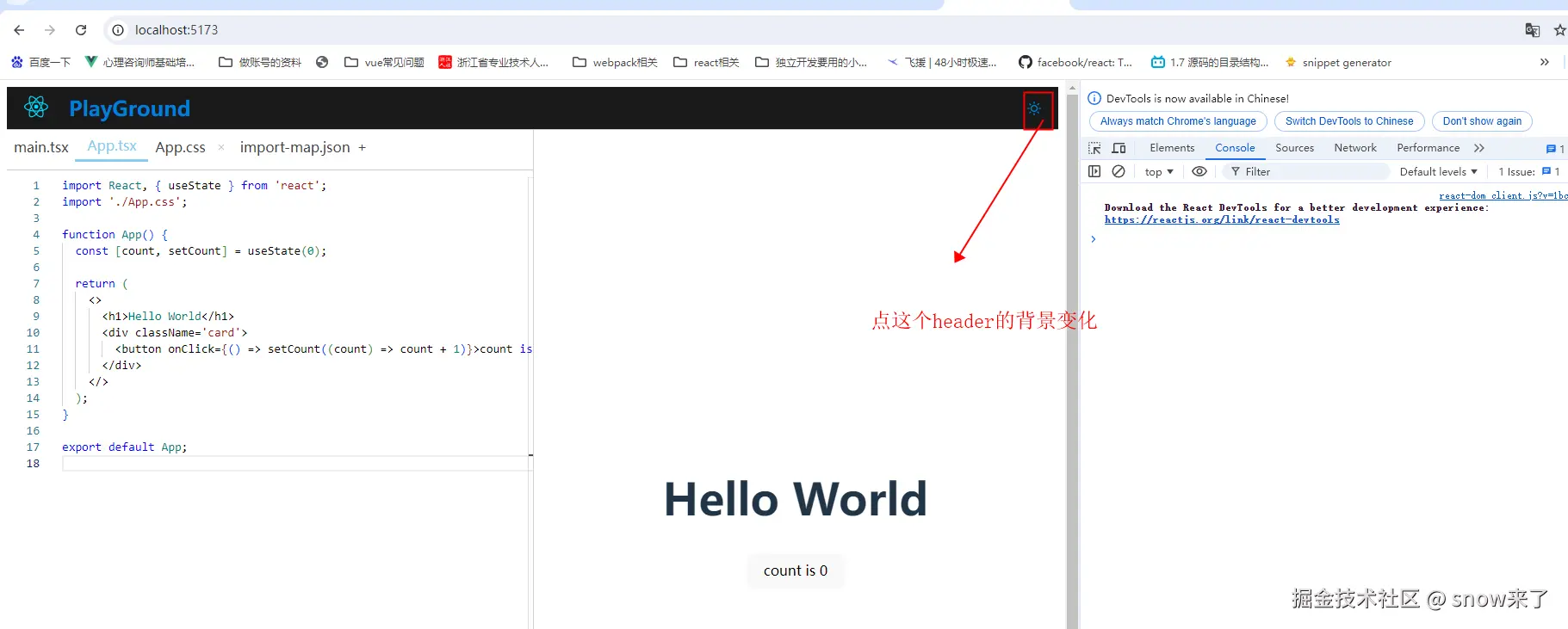Open the 飞援 48小时极速 bookmark
Screen dimensions: 1568x629
click(942, 62)
